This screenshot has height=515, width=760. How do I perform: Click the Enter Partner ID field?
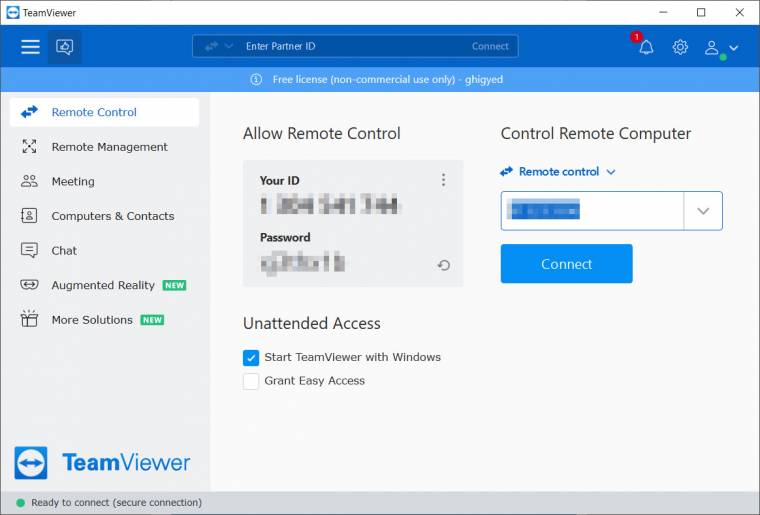[354, 46]
